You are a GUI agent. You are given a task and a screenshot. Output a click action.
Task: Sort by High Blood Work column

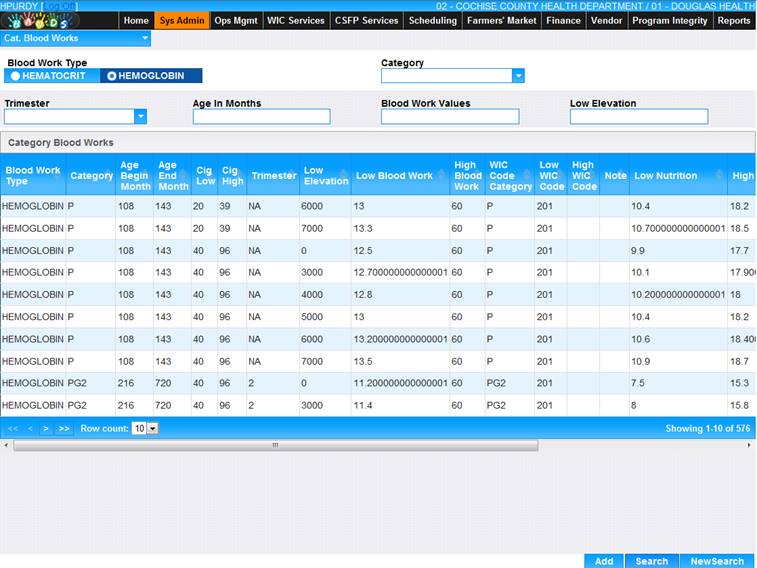(467, 176)
